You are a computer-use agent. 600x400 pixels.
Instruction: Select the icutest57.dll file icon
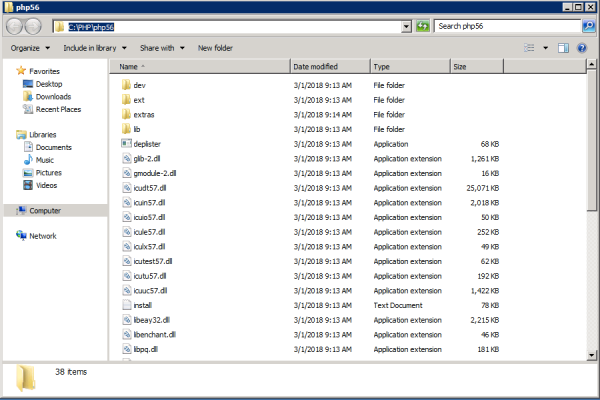click(127, 261)
